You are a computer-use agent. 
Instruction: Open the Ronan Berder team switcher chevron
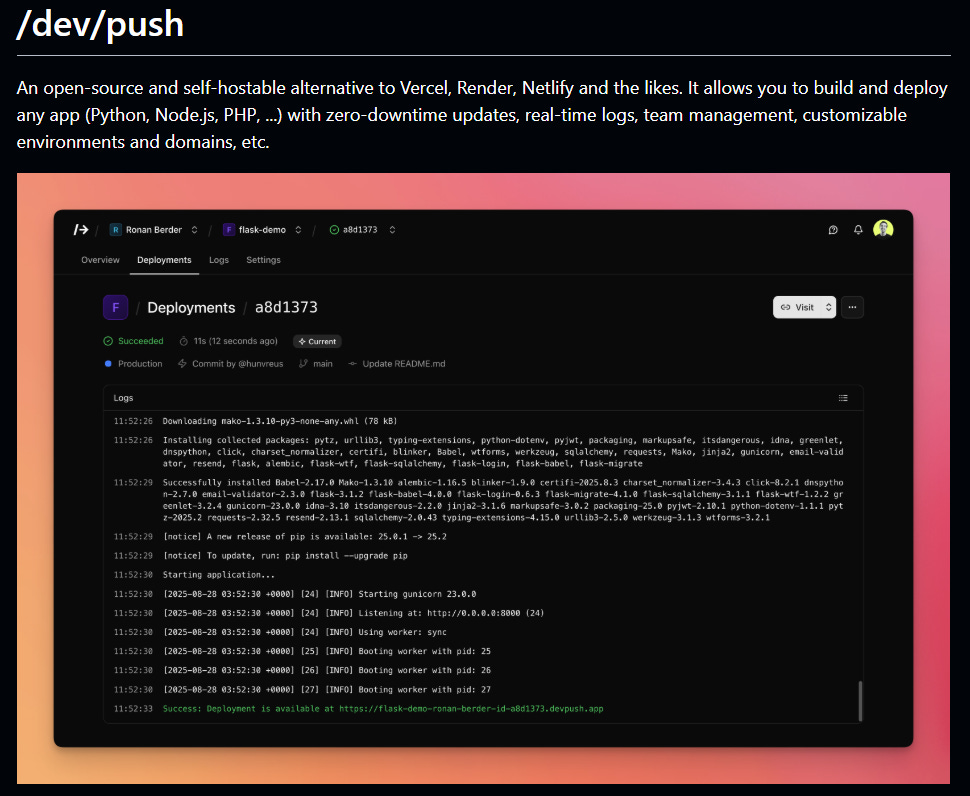pos(194,229)
